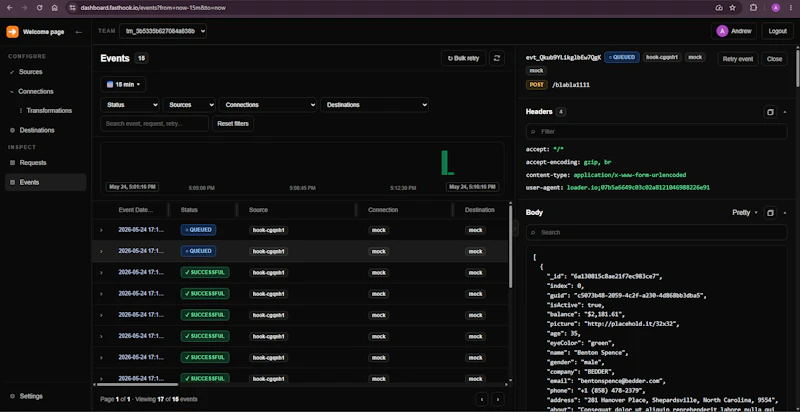Reload the page in the browser
The image size is (800, 412).
click(x=40, y=8)
